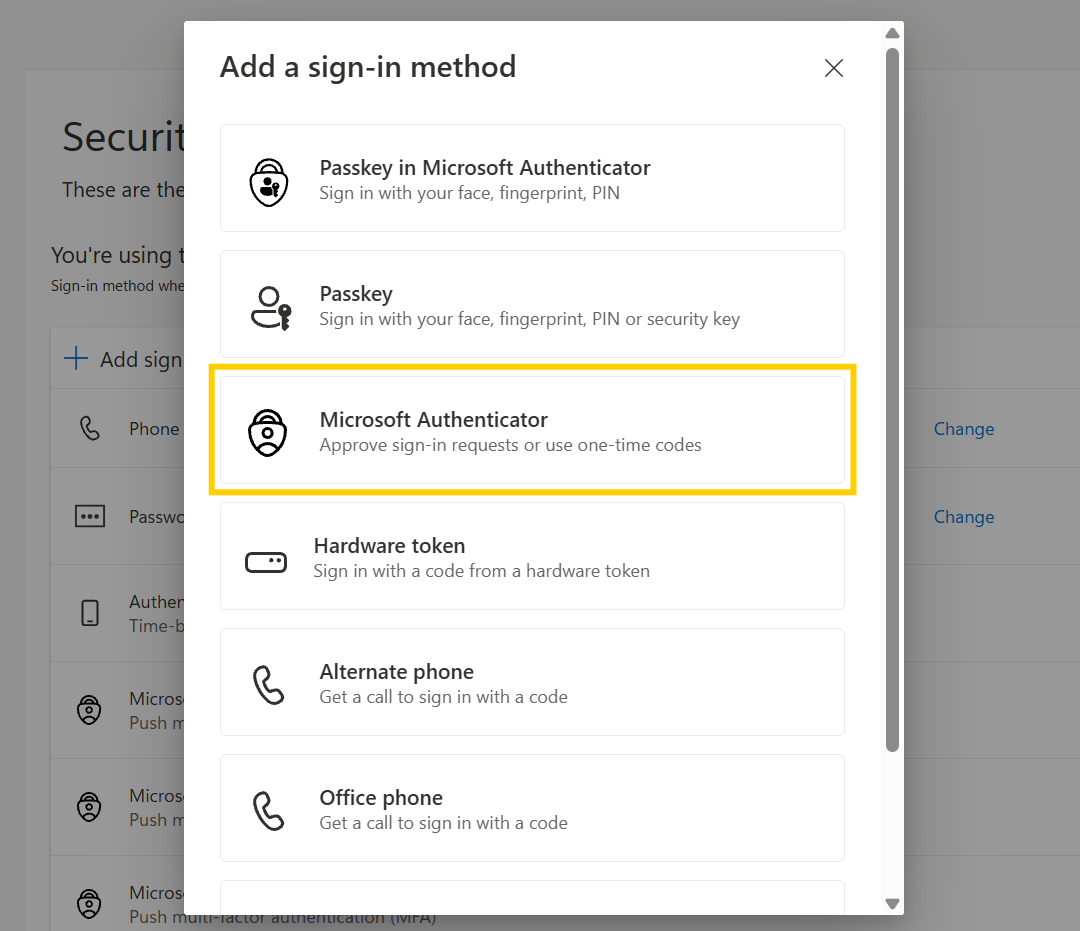Click the plus icon for Add sign-in method
The height and width of the screenshot is (931, 1080).
[76, 359]
